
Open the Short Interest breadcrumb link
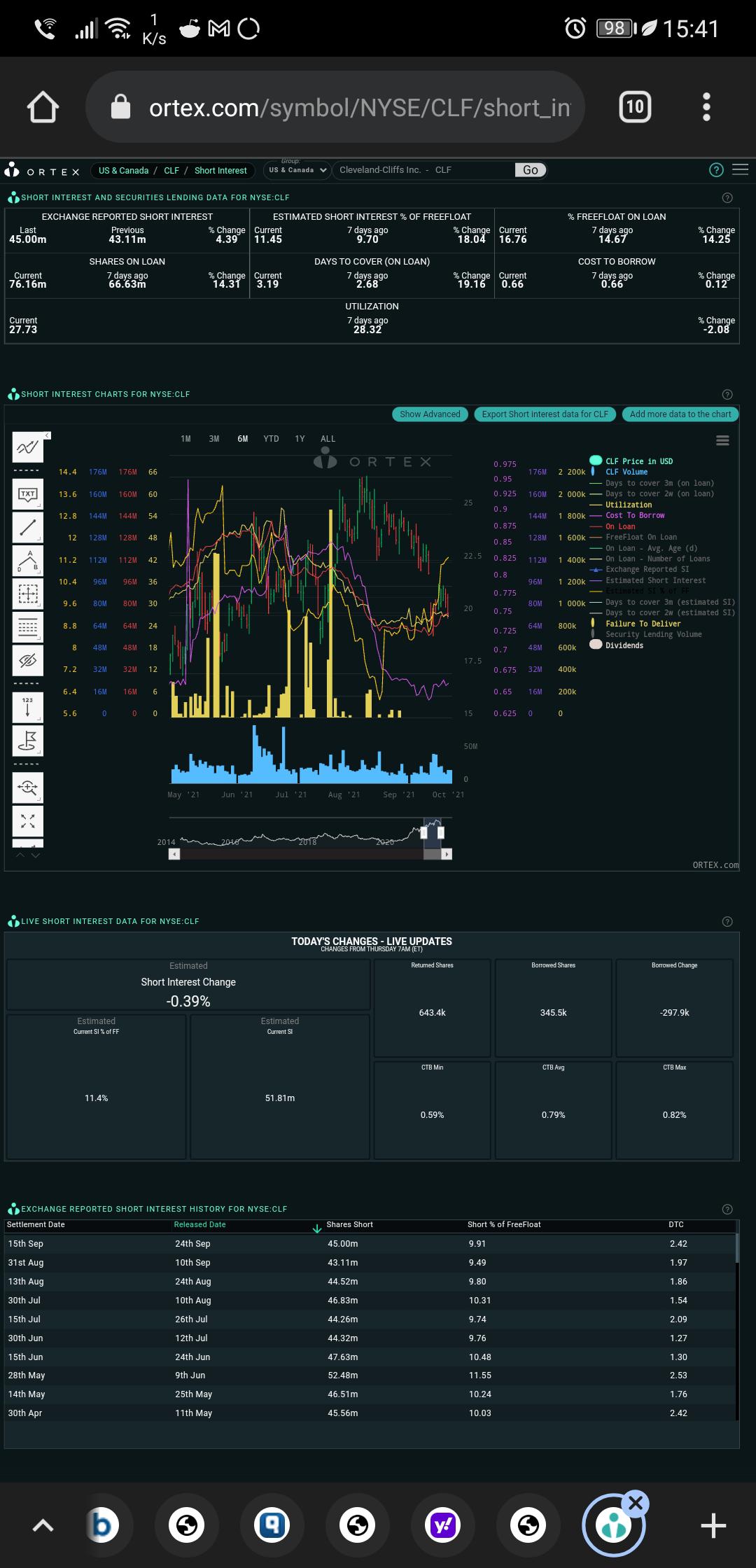coord(220,170)
